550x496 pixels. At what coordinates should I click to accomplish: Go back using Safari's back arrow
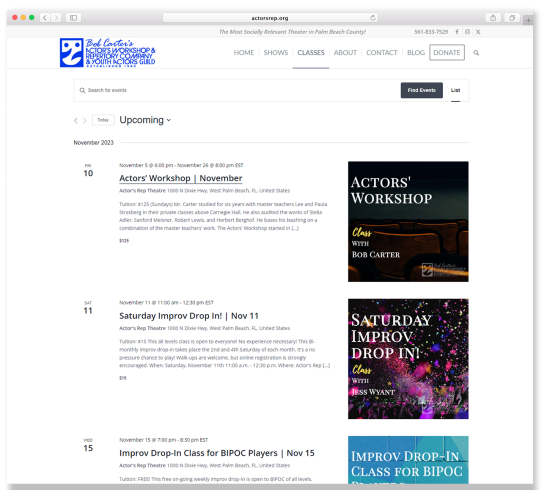coord(45,18)
